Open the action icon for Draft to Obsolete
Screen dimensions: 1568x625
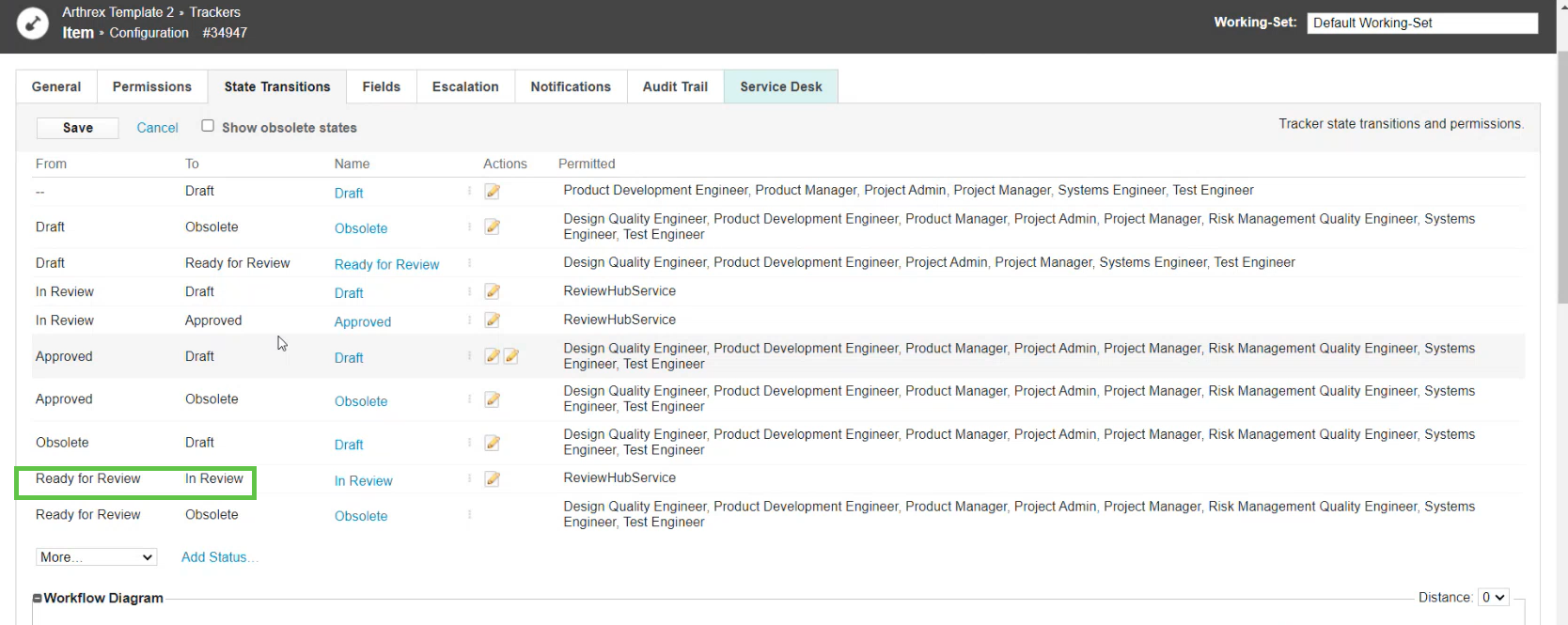pos(492,227)
